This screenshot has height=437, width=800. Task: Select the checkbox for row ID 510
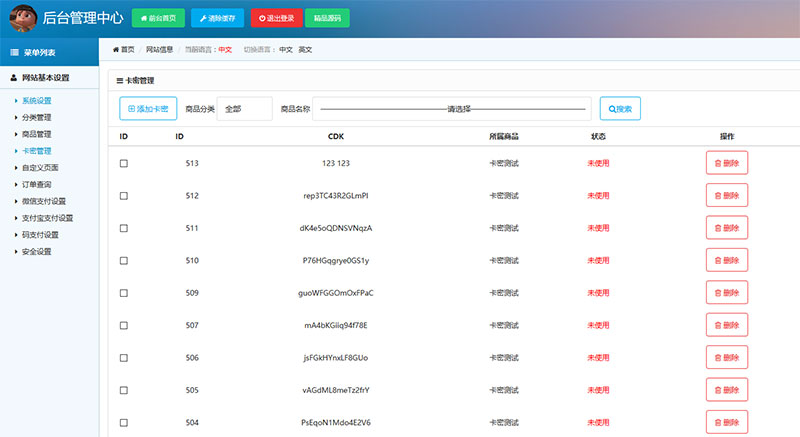click(124, 261)
